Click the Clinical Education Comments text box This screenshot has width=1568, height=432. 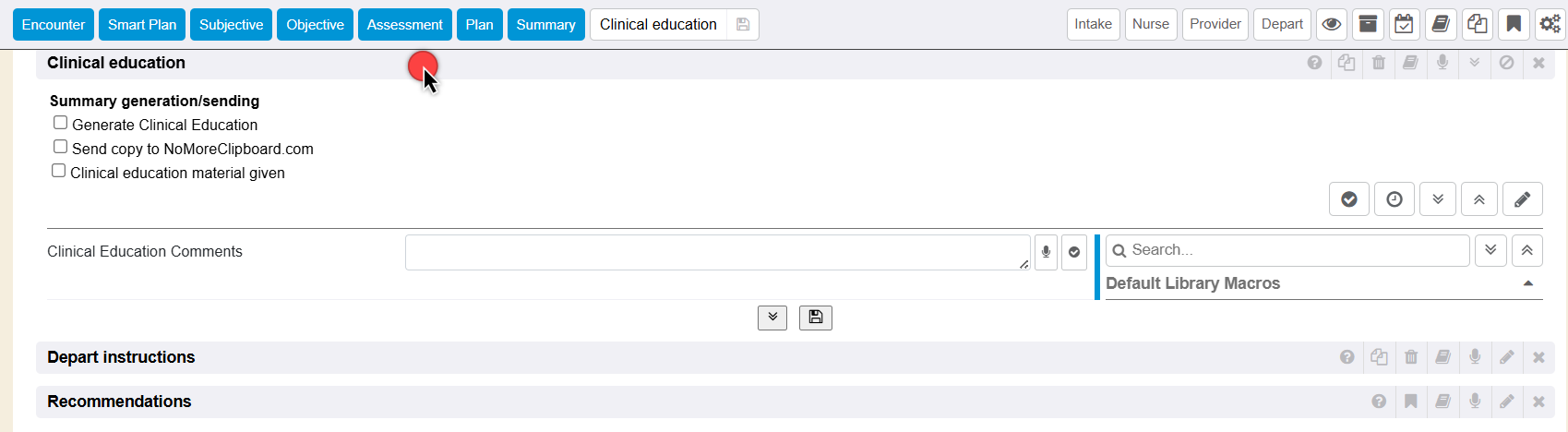716,252
